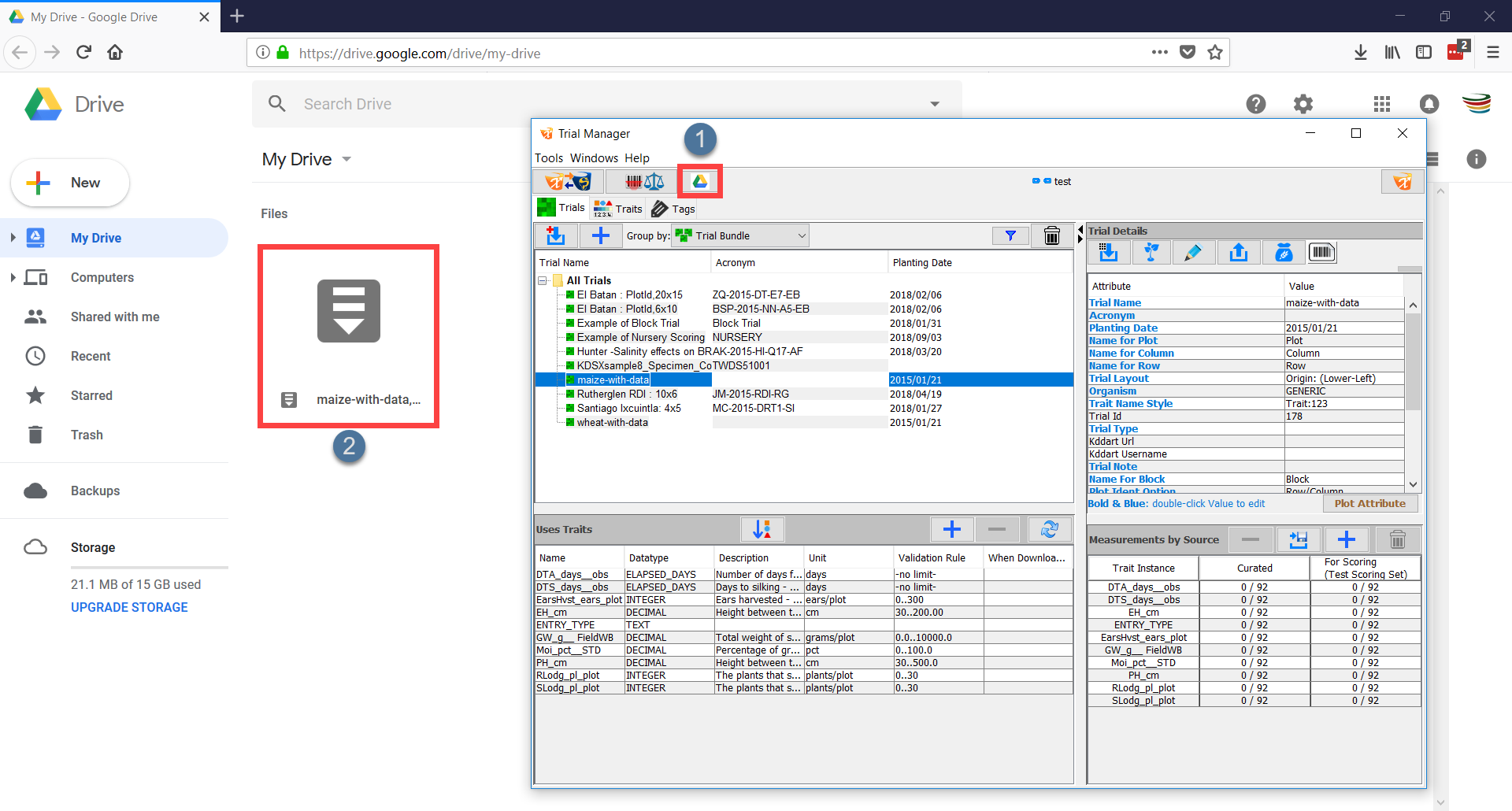1512x811 pixels.
Task: Click the New button in Drive
Action: pyautogui.click(x=70, y=183)
